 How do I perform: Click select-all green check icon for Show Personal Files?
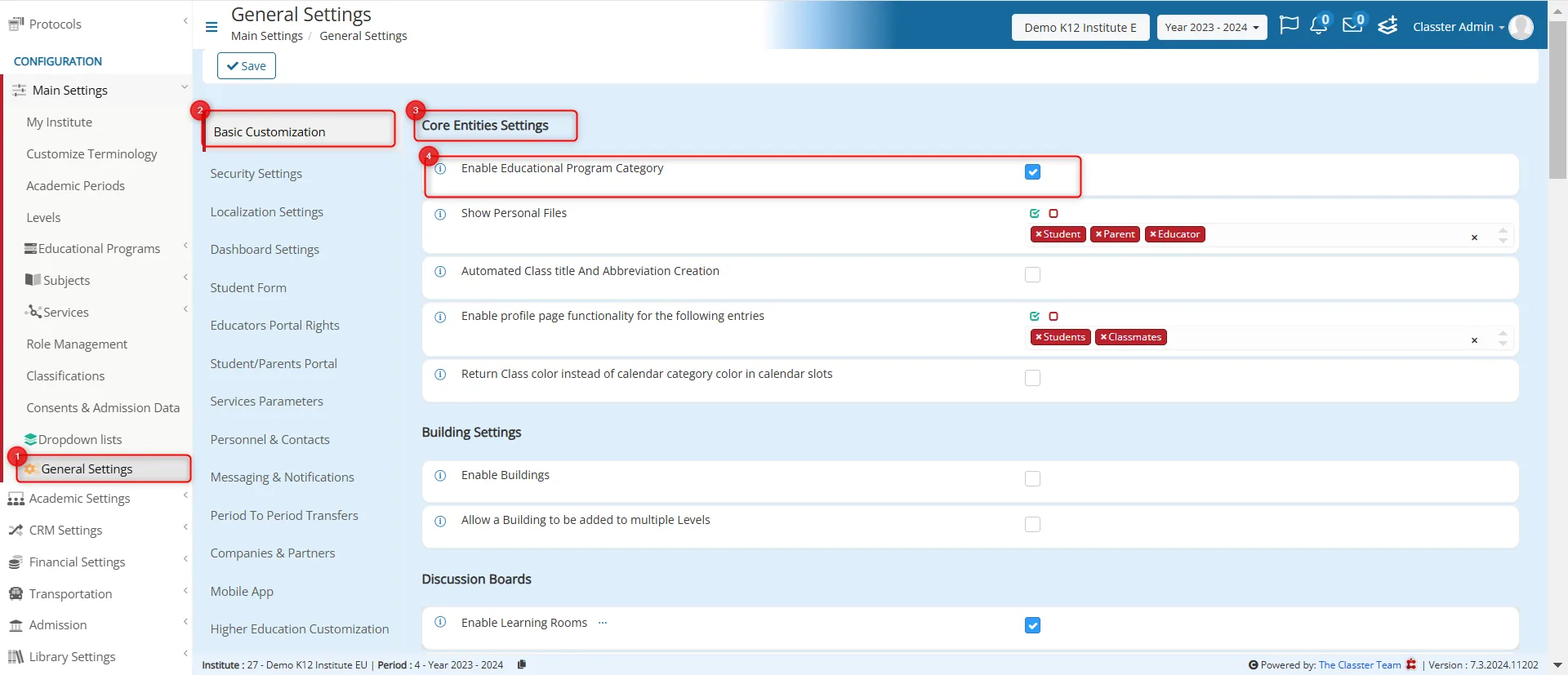click(x=1035, y=214)
